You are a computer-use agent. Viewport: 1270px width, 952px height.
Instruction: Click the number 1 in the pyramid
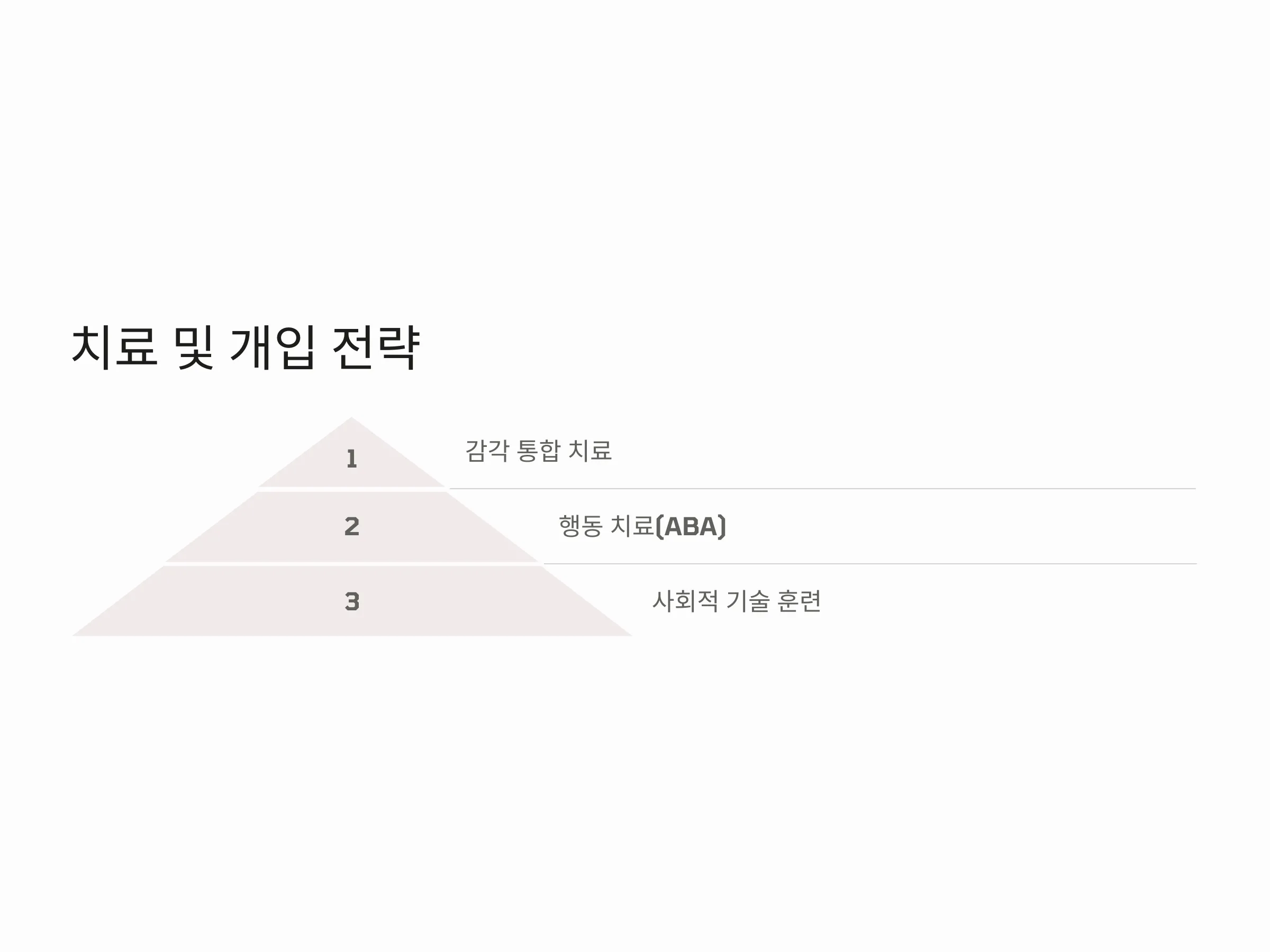(x=352, y=459)
